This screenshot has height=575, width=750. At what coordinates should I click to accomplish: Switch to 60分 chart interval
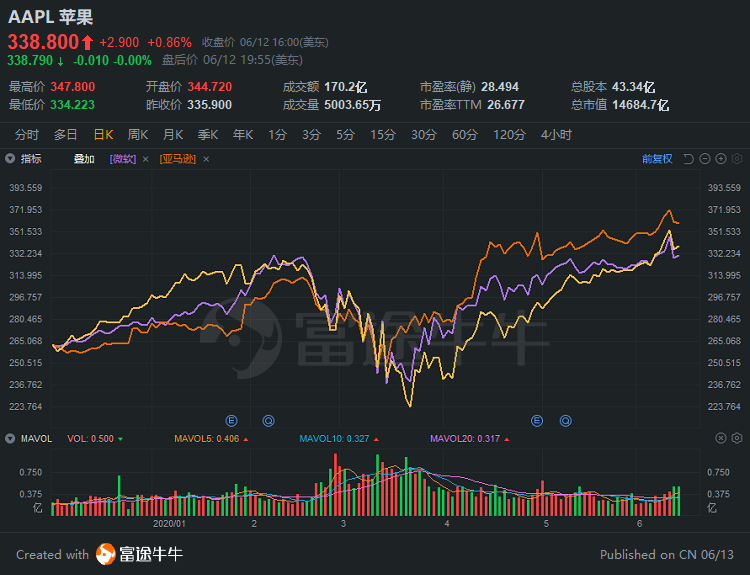[x=465, y=135]
